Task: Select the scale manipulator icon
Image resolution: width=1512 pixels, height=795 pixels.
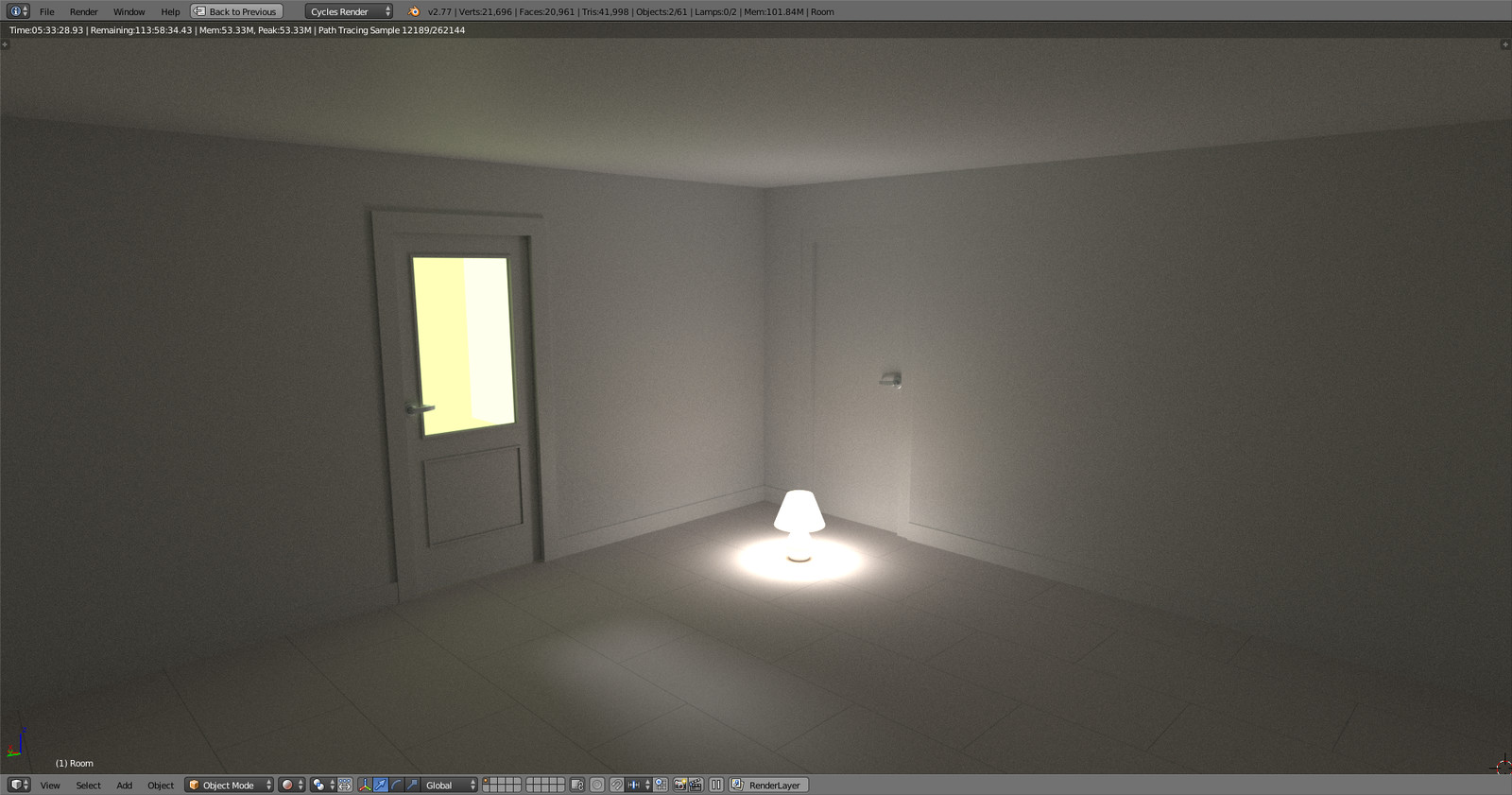Action: (x=413, y=785)
